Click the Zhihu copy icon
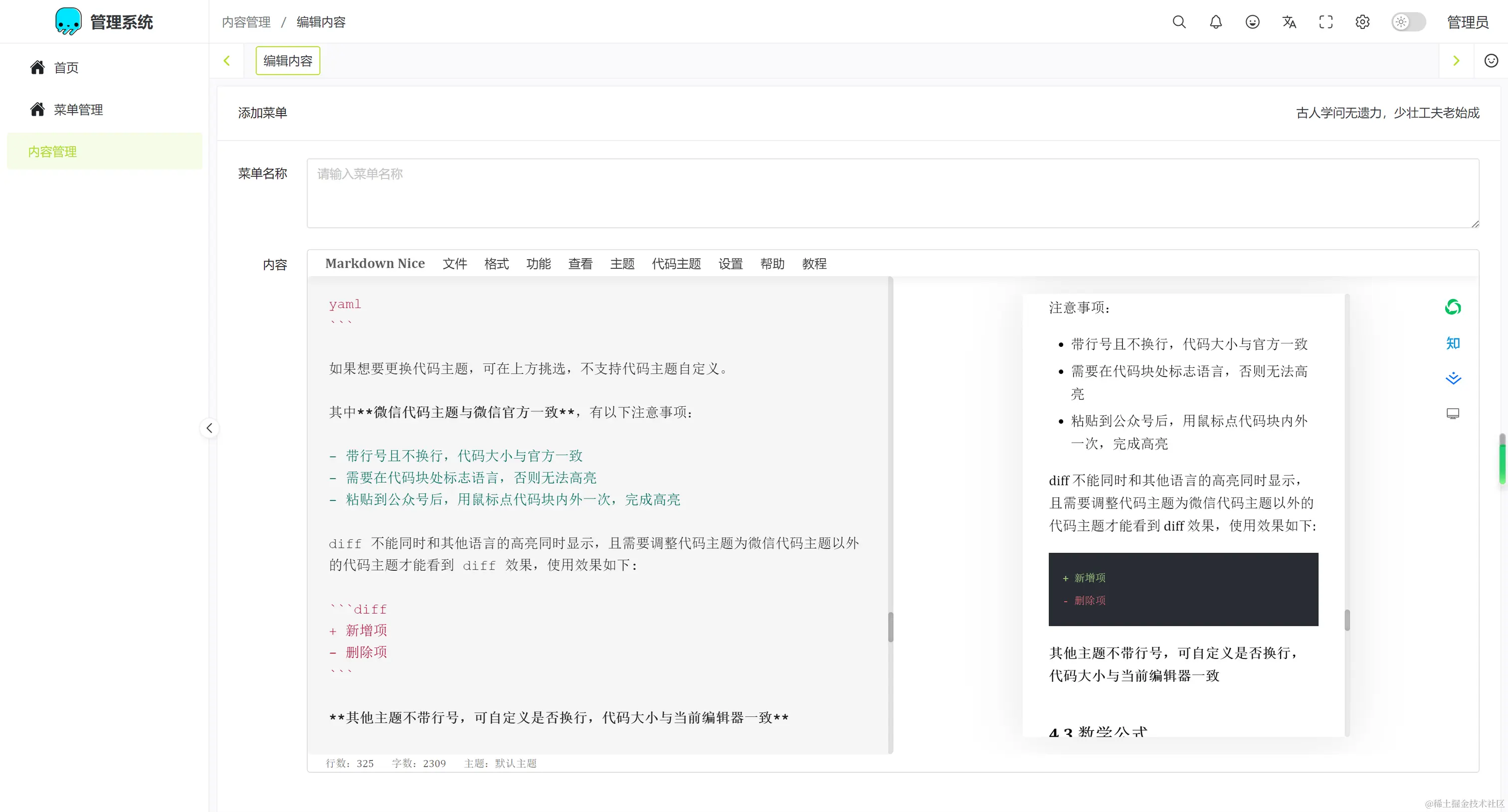The width and height of the screenshot is (1508, 812). pos(1452,343)
